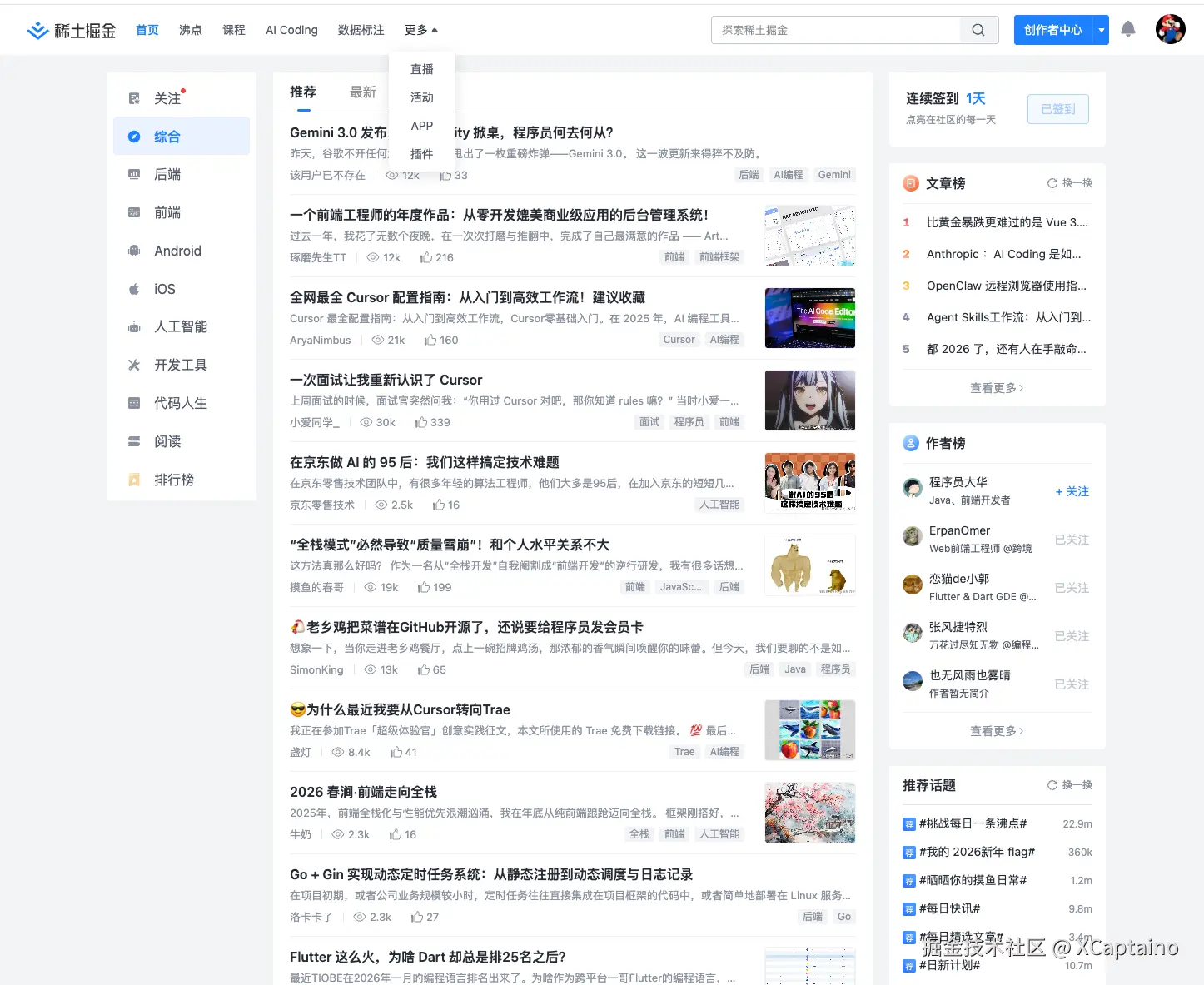The height and width of the screenshot is (985, 1204).
Task: Expand 文章榜 with 查看更多
Action: (996, 387)
